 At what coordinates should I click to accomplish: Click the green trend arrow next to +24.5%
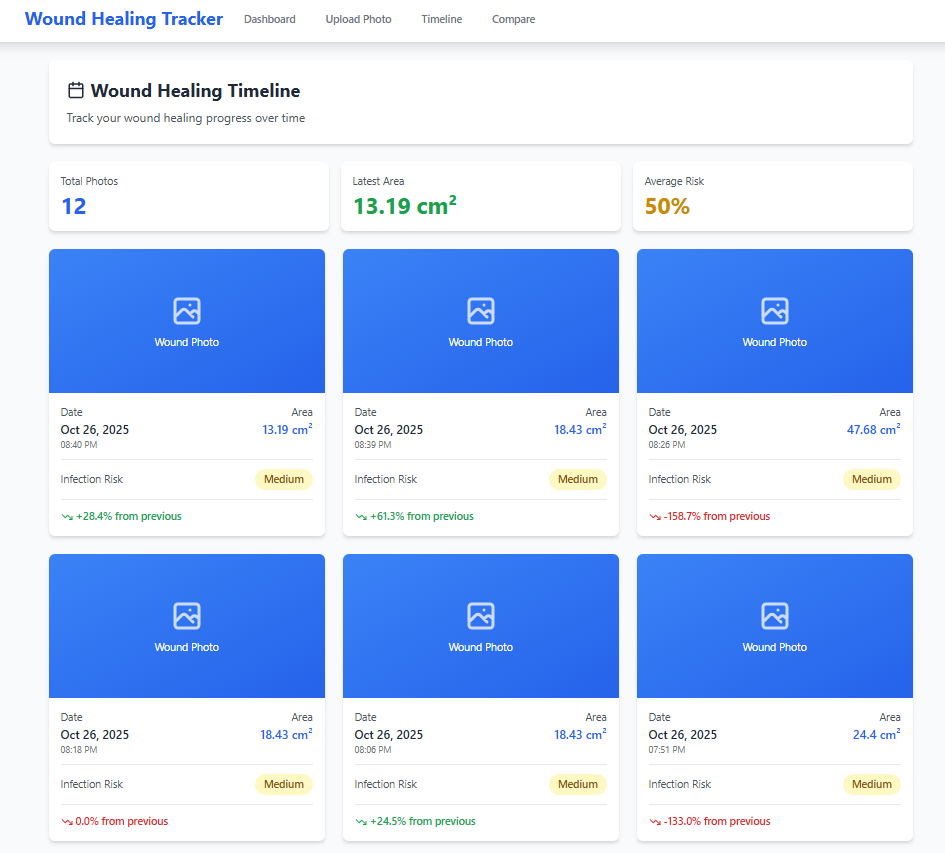coord(361,822)
